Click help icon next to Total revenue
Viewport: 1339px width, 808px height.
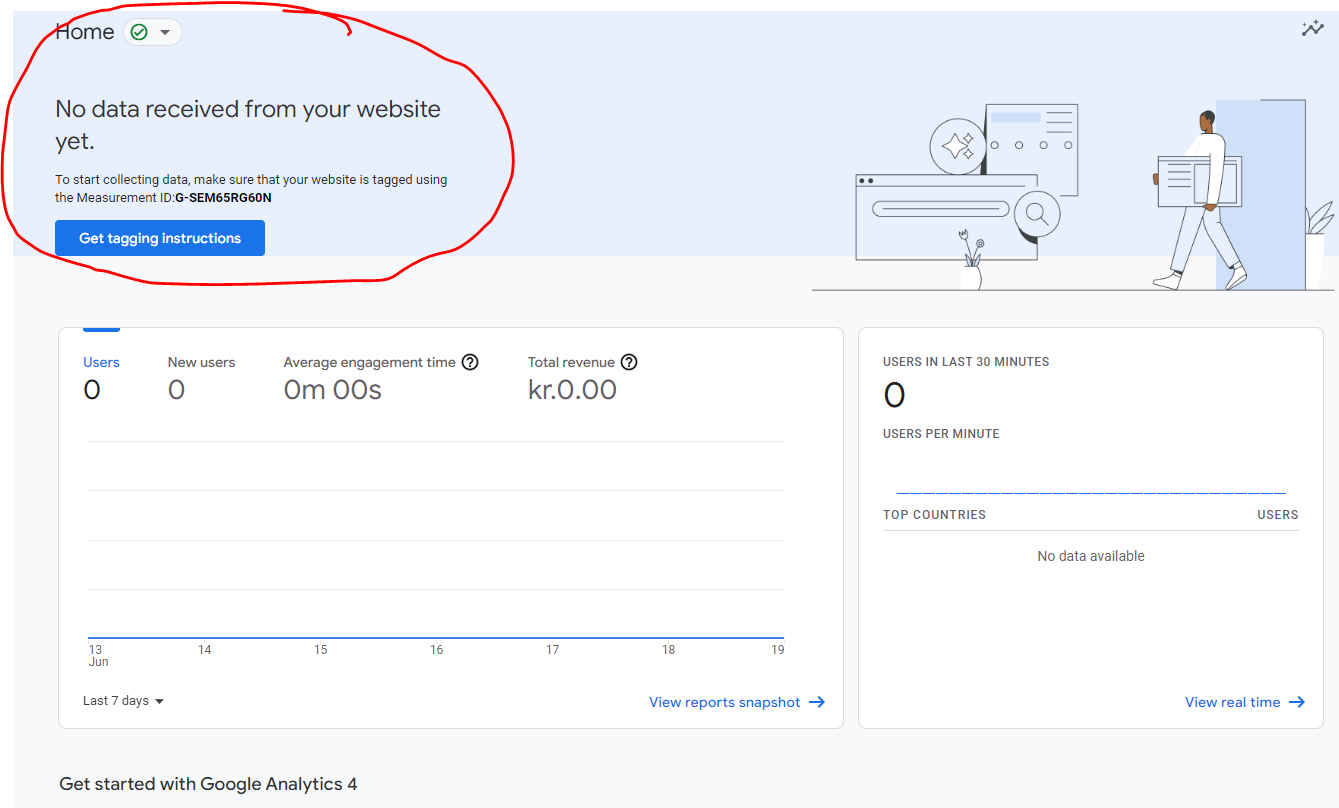coord(629,362)
